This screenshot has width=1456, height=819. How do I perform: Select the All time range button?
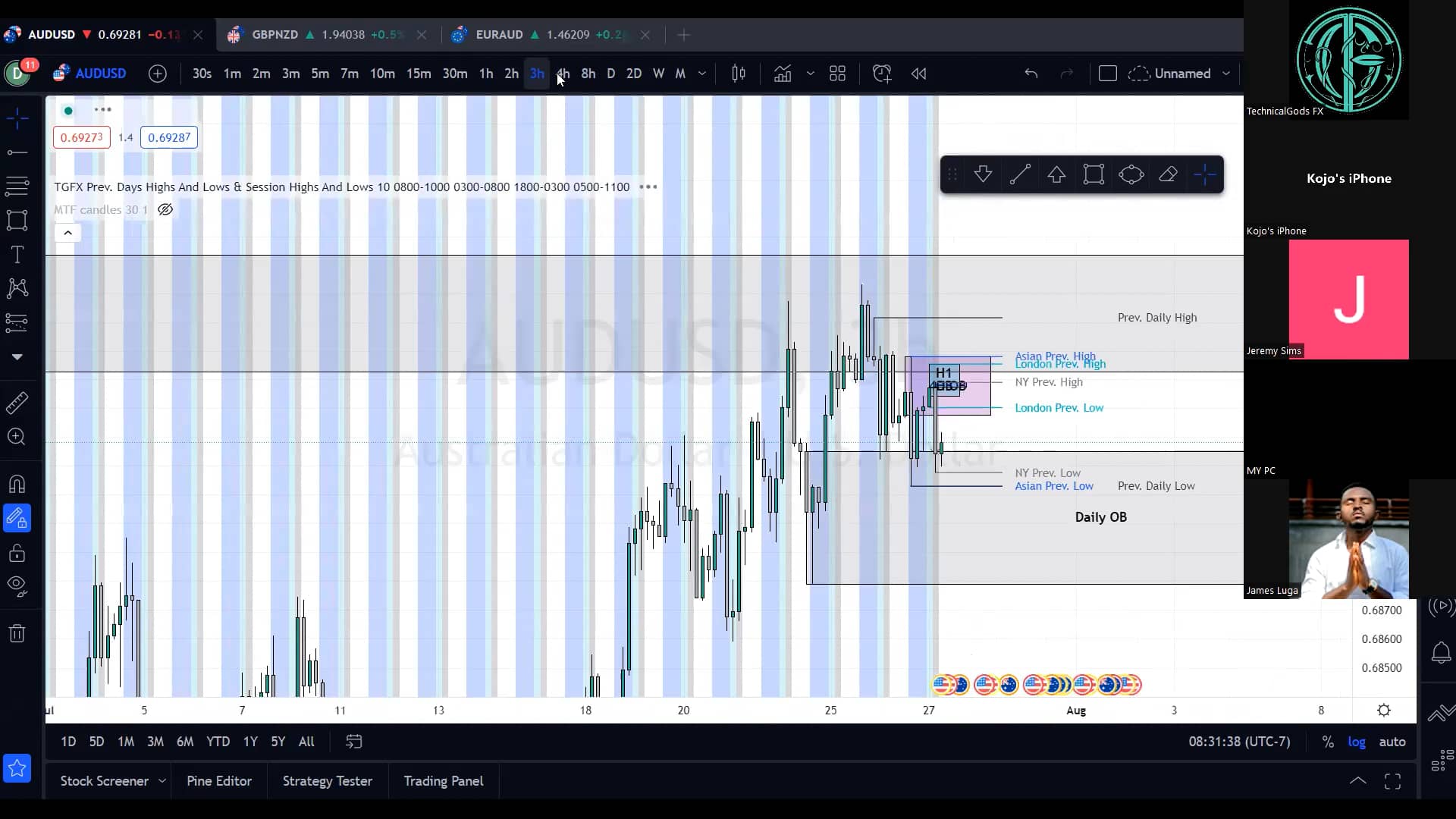click(x=306, y=742)
